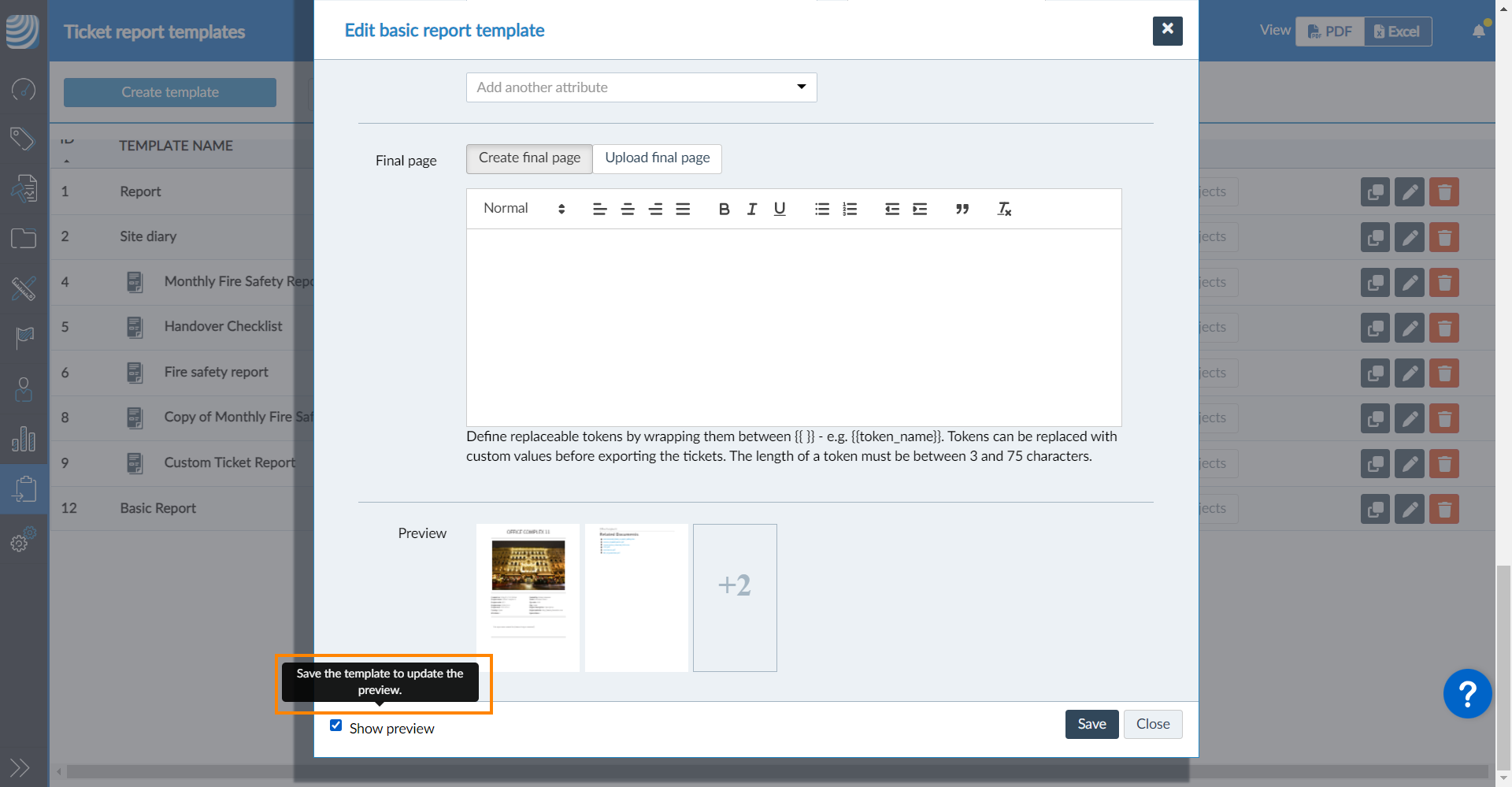Expand the sidebar with the double-chevron
Screen dimensions: 1512x787
tap(20, 767)
